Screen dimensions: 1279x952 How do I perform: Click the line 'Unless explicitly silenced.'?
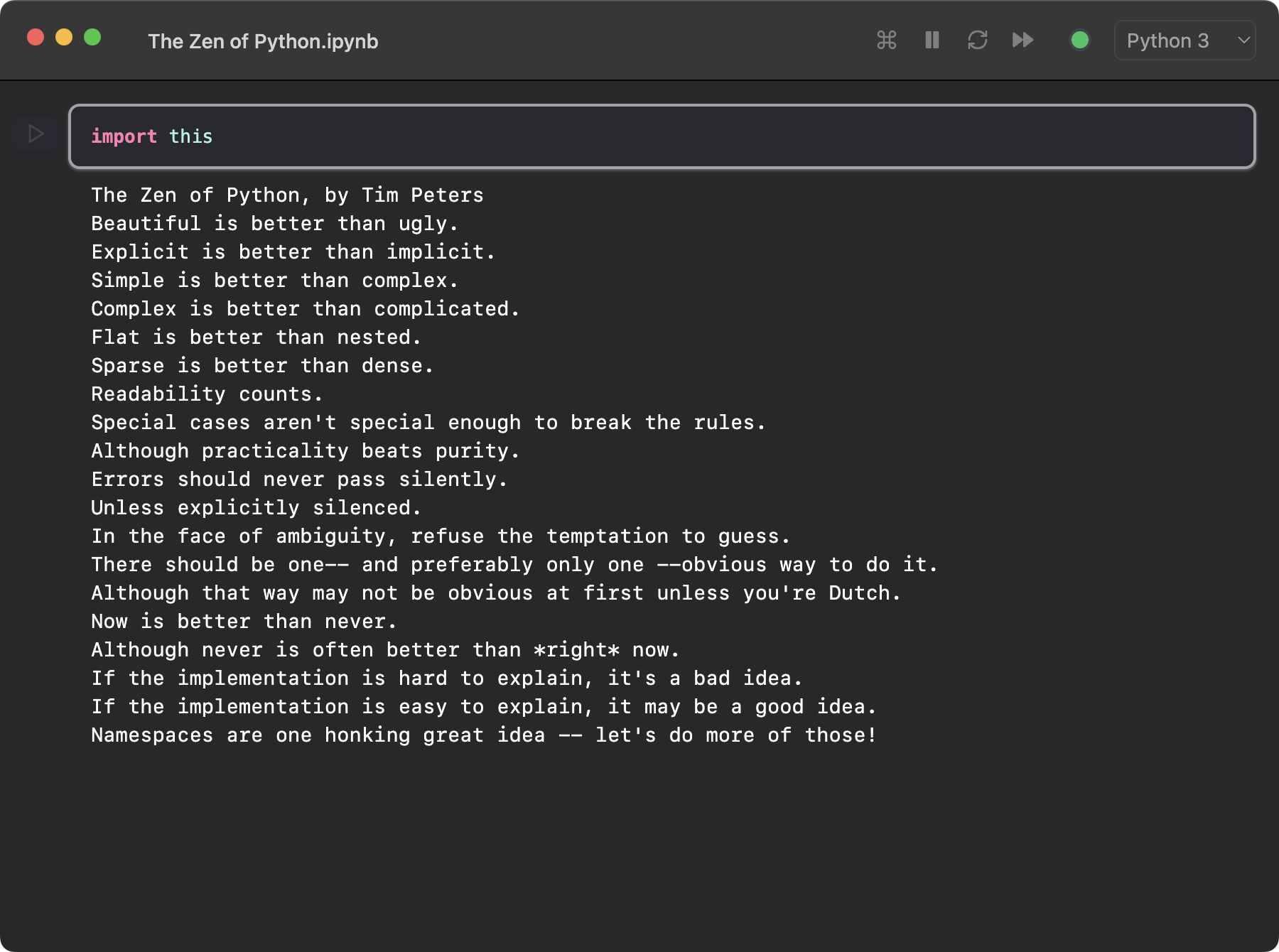(x=256, y=508)
